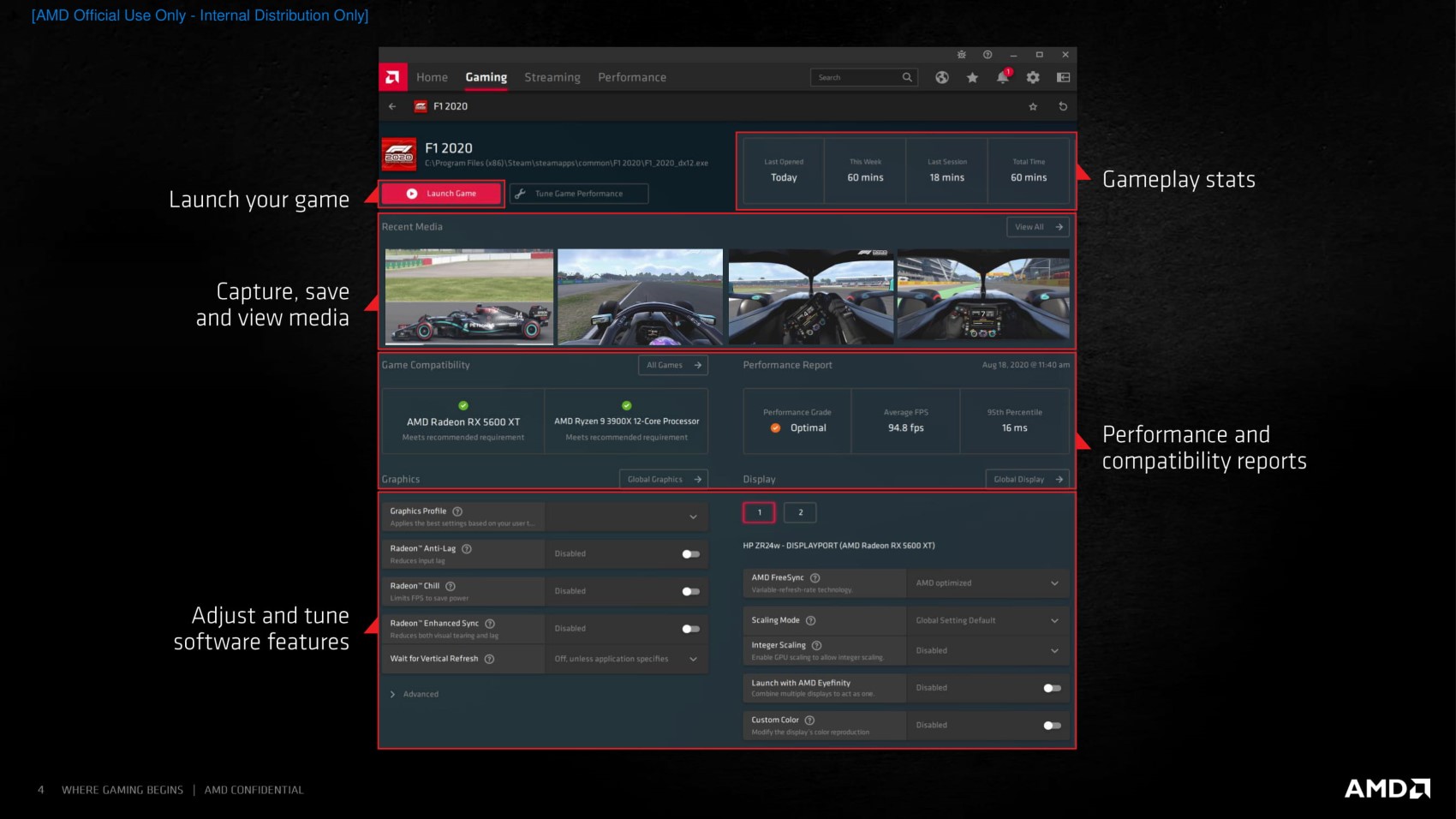The height and width of the screenshot is (819, 1456).
Task: Click the AMD Radeon RX 5600 XT compatibility card
Action: tap(463, 421)
